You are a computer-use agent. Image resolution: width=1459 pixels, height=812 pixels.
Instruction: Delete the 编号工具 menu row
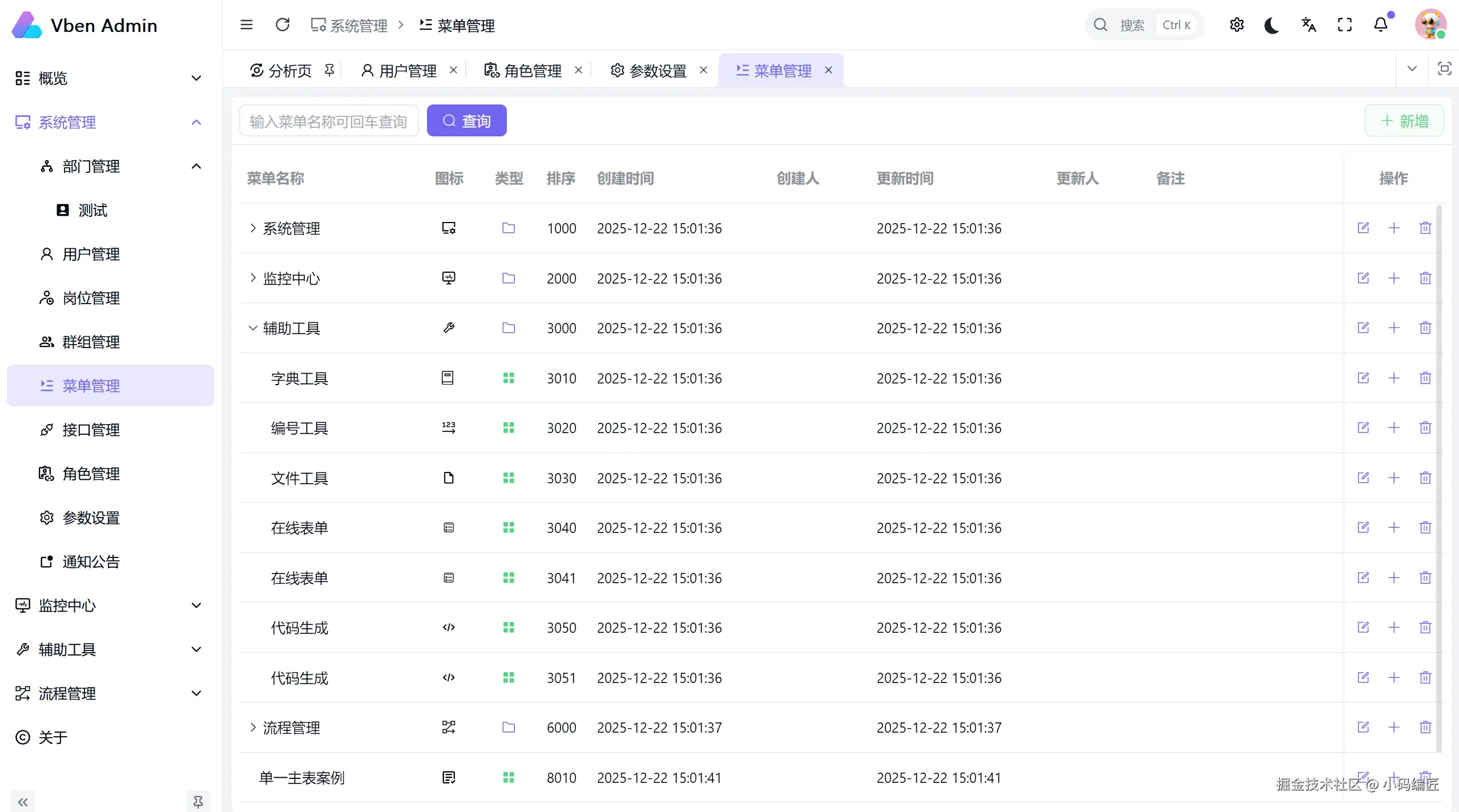(1425, 427)
